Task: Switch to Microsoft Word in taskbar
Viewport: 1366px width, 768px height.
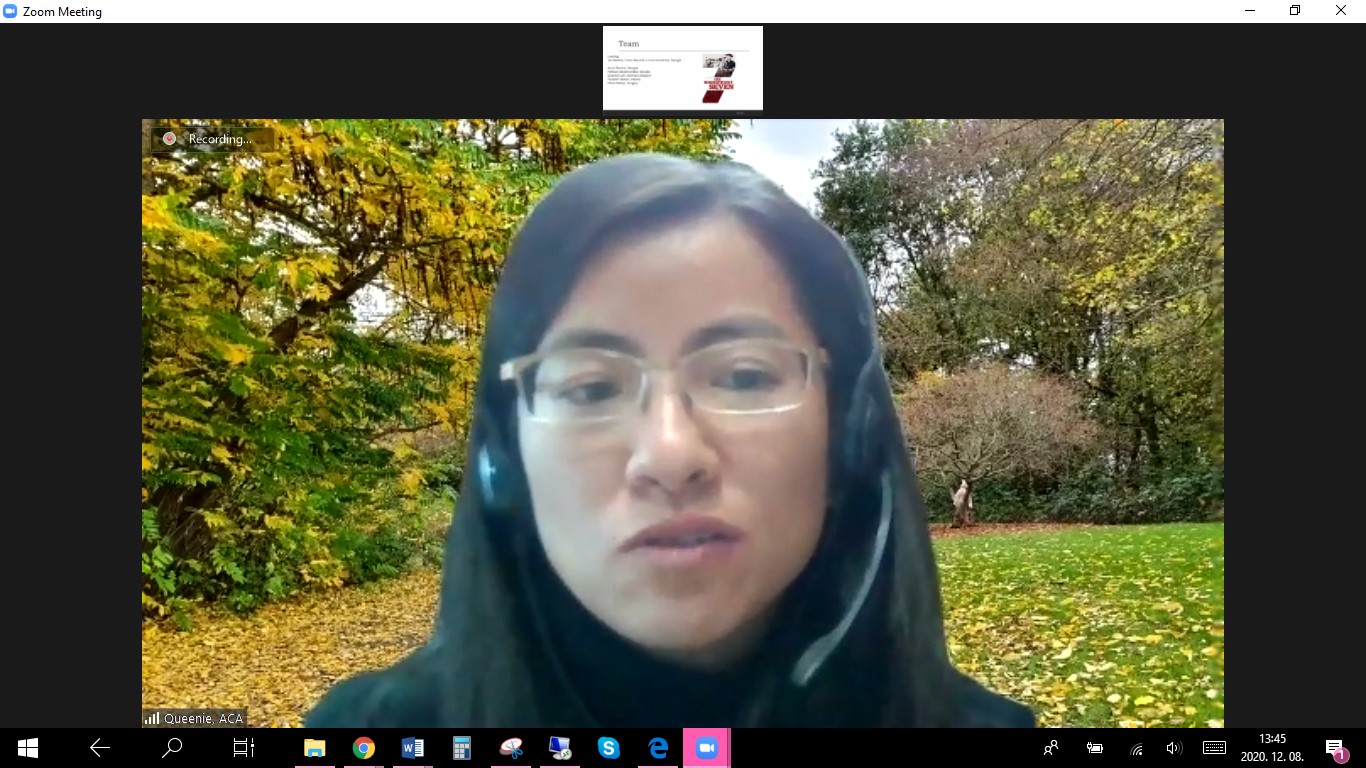Action: point(412,748)
